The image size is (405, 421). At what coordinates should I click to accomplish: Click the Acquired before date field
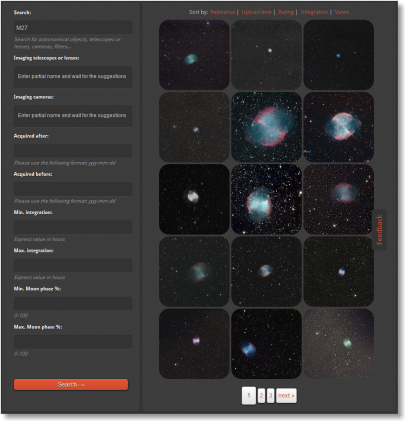[73, 189]
